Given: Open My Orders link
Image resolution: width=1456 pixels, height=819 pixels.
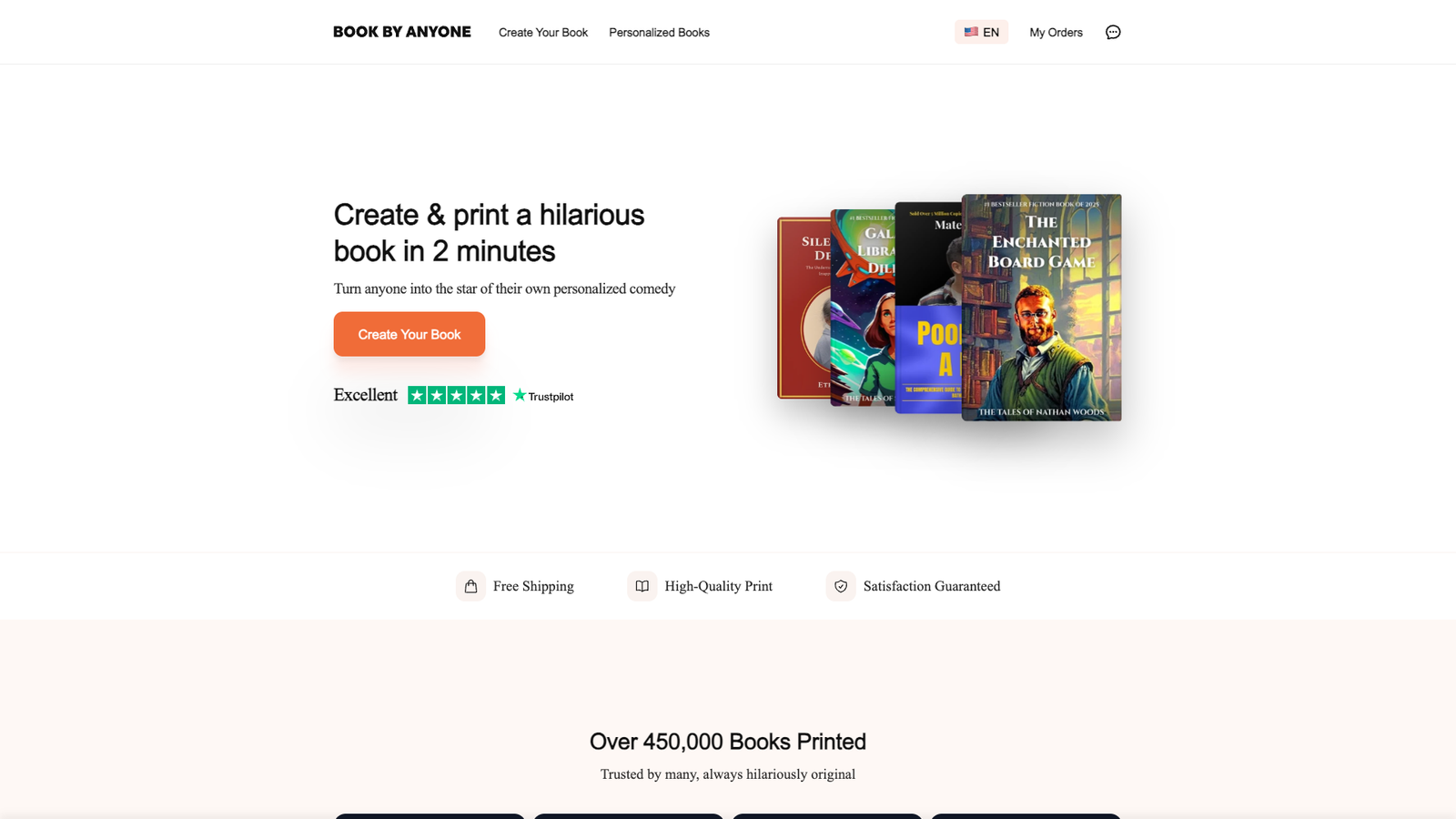Looking at the screenshot, I should coord(1056,32).
